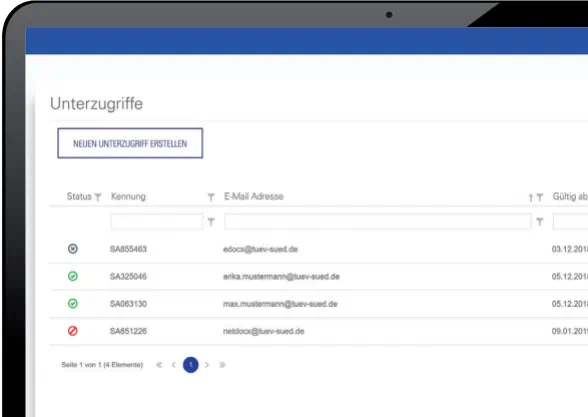Click the filter icon beside E-Mail search box

pos(540,222)
